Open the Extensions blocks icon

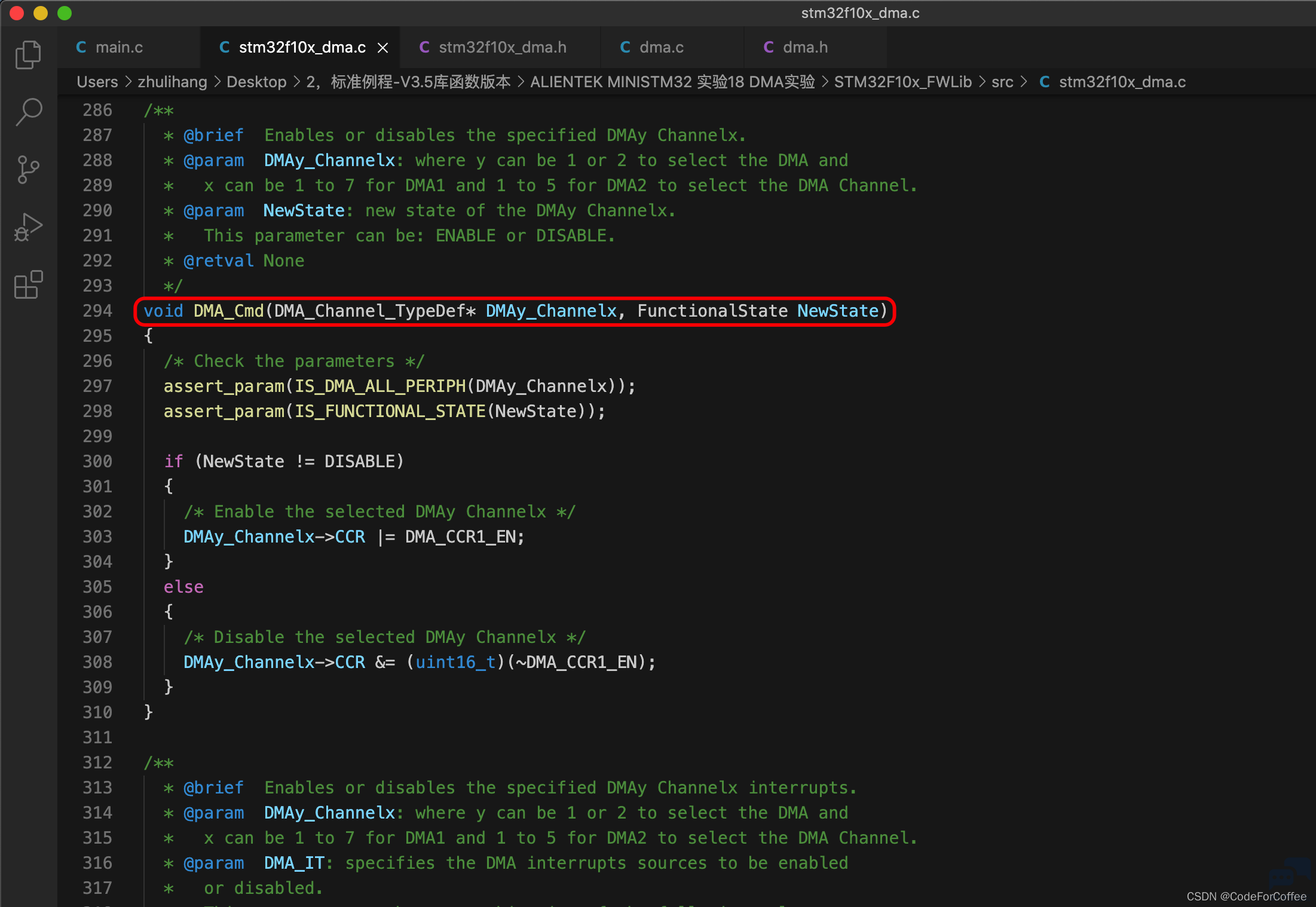28,284
